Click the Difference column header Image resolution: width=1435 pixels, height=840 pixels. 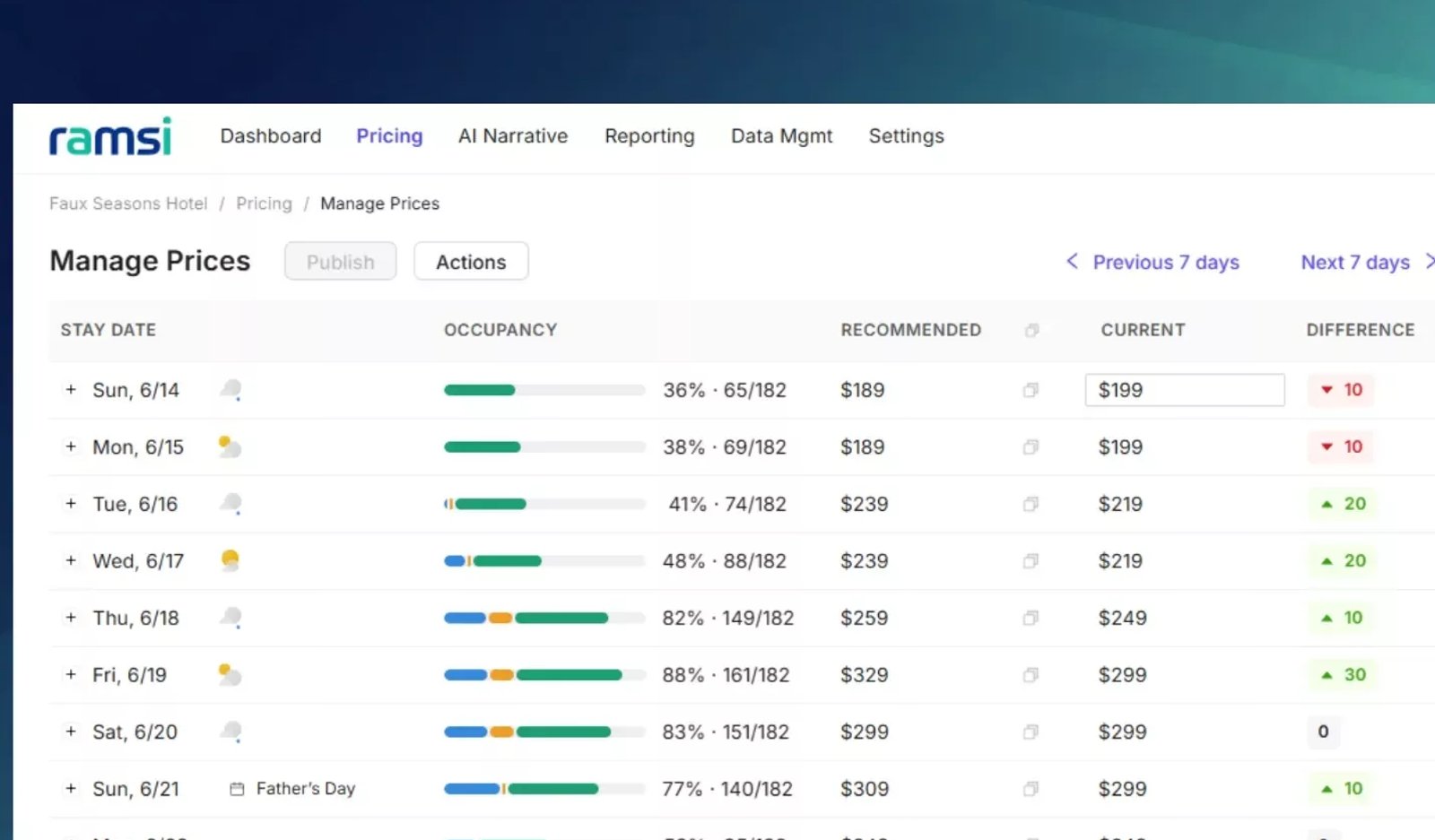tap(1360, 330)
